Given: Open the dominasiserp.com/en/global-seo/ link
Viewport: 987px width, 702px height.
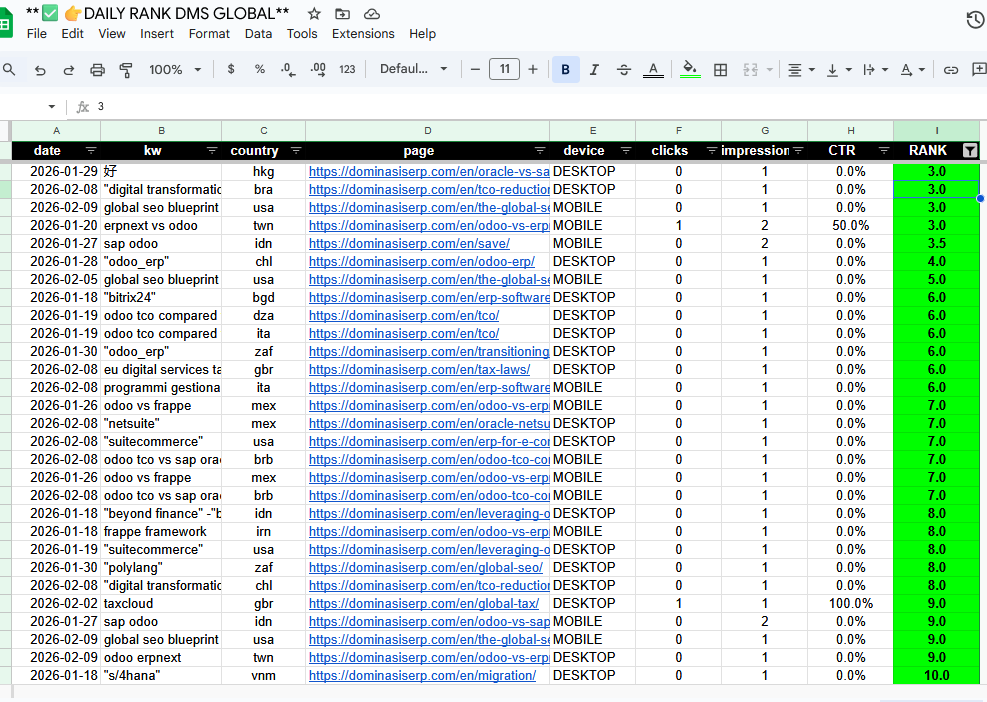Looking at the screenshot, I should coord(426,567).
